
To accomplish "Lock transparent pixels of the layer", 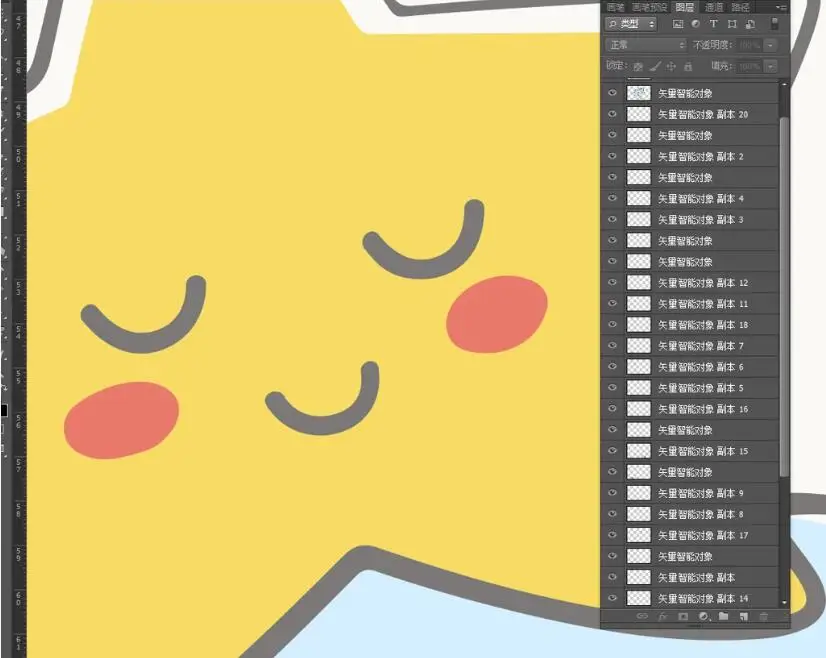I will click(x=638, y=67).
